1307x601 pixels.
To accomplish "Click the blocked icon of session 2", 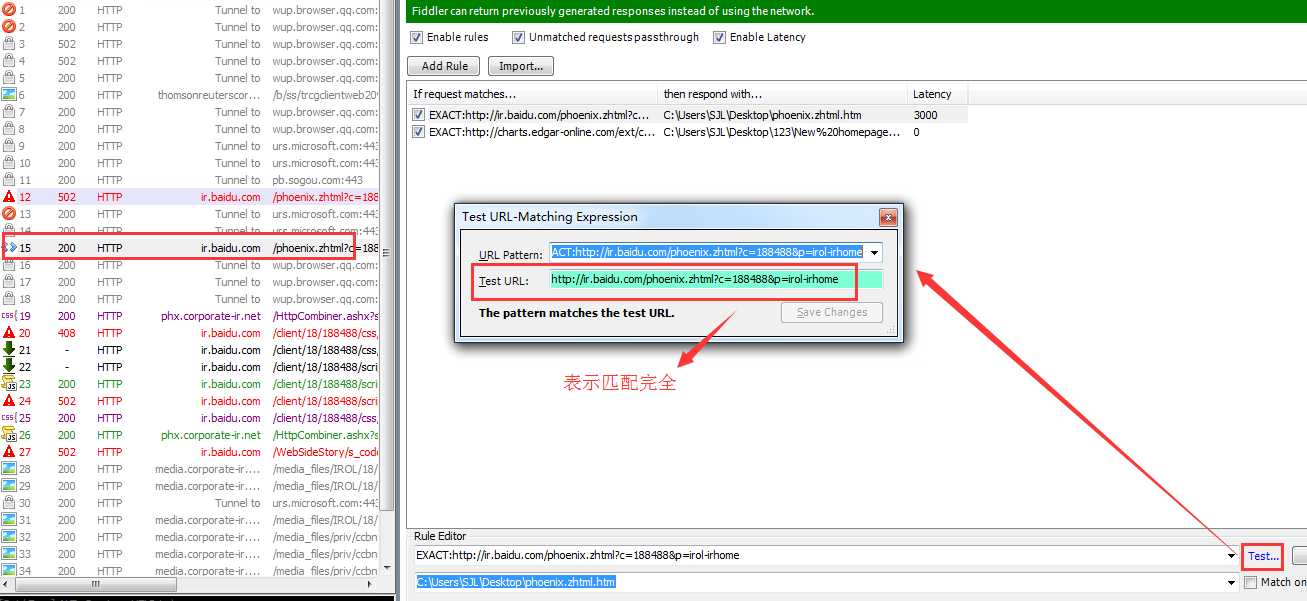I will (x=9, y=27).
